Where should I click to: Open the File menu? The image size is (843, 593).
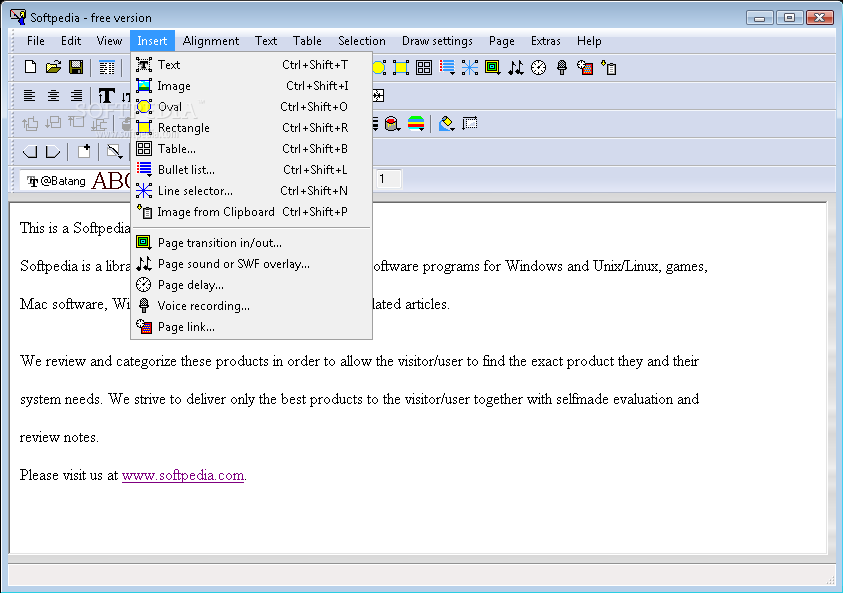35,41
